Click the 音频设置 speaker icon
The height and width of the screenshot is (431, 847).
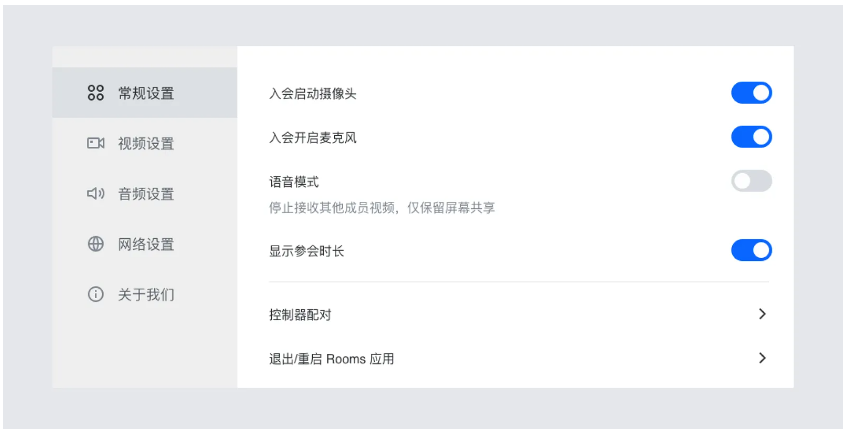click(96, 194)
